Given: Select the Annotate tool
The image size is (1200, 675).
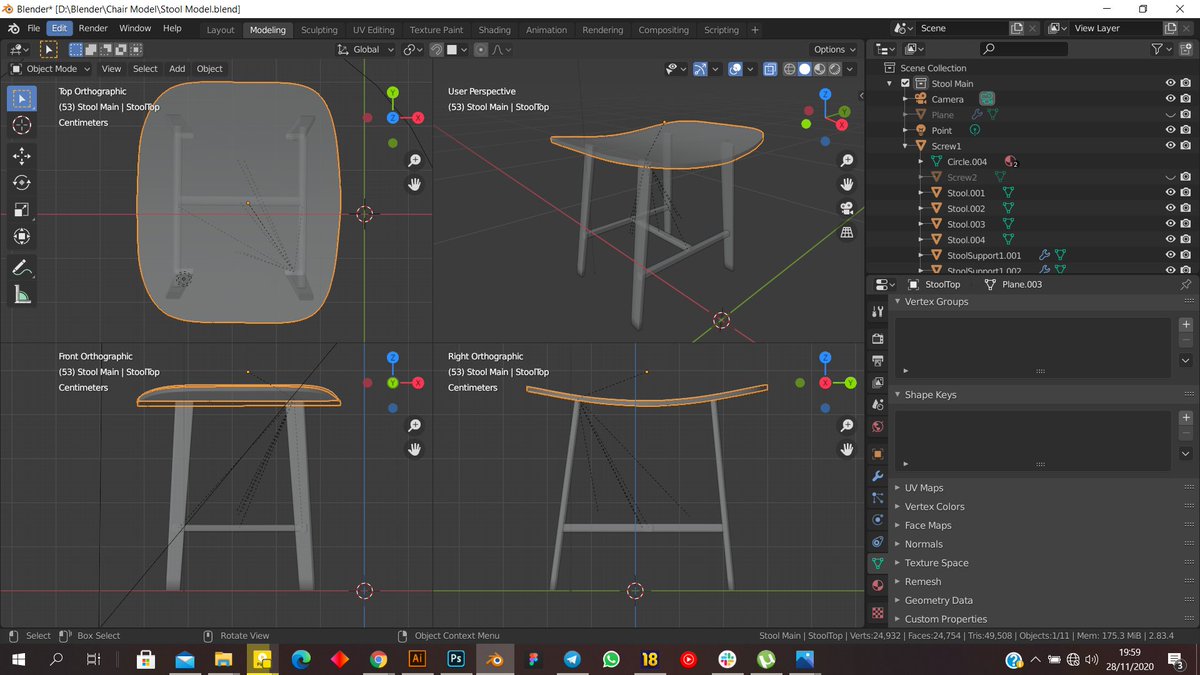Looking at the screenshot, I should (x=22, y=267).
